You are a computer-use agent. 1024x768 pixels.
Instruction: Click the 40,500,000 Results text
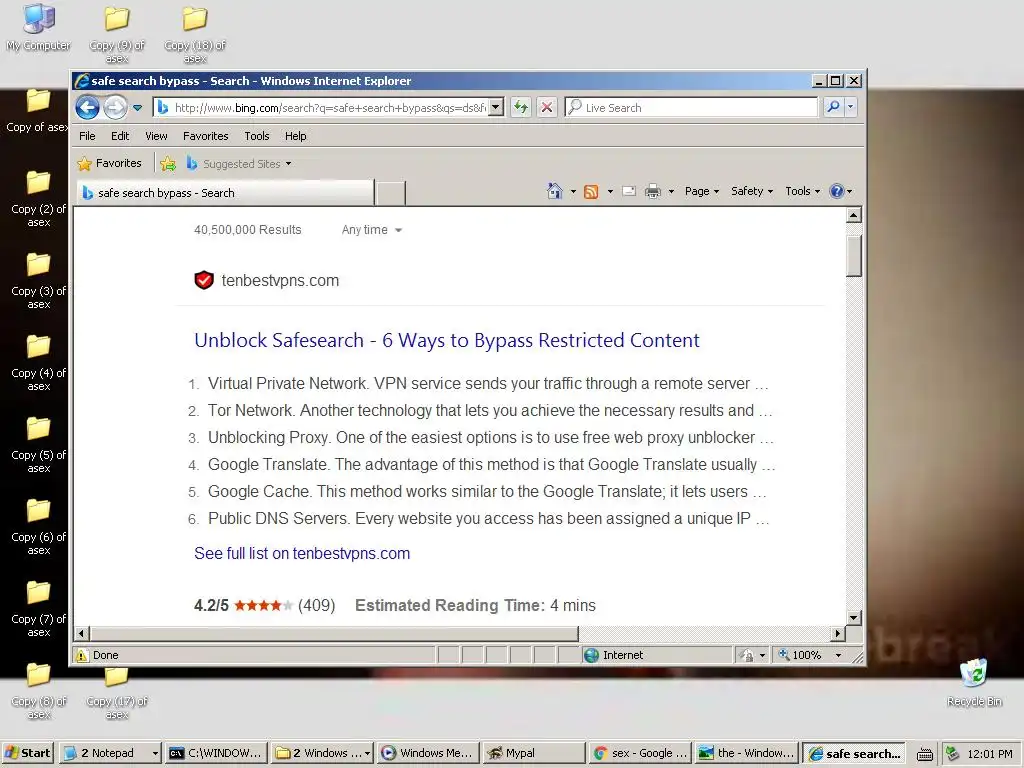pos(248,230)
